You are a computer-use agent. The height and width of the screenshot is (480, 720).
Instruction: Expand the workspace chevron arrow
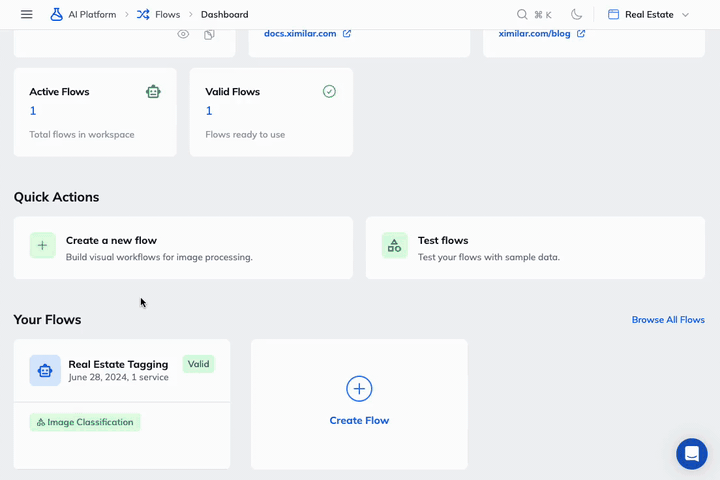click(686, 15)
